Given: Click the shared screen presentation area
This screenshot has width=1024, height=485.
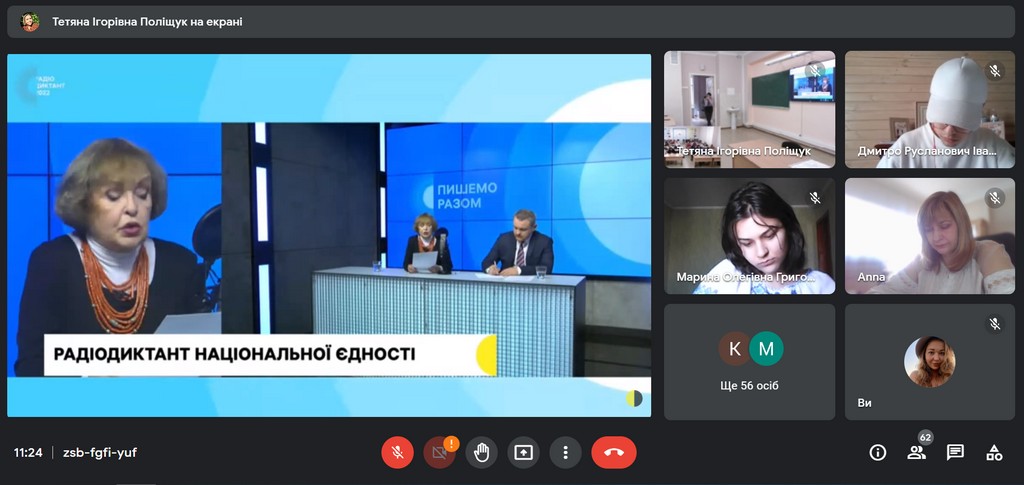Looking at the screenshot, I should (329, 235).
